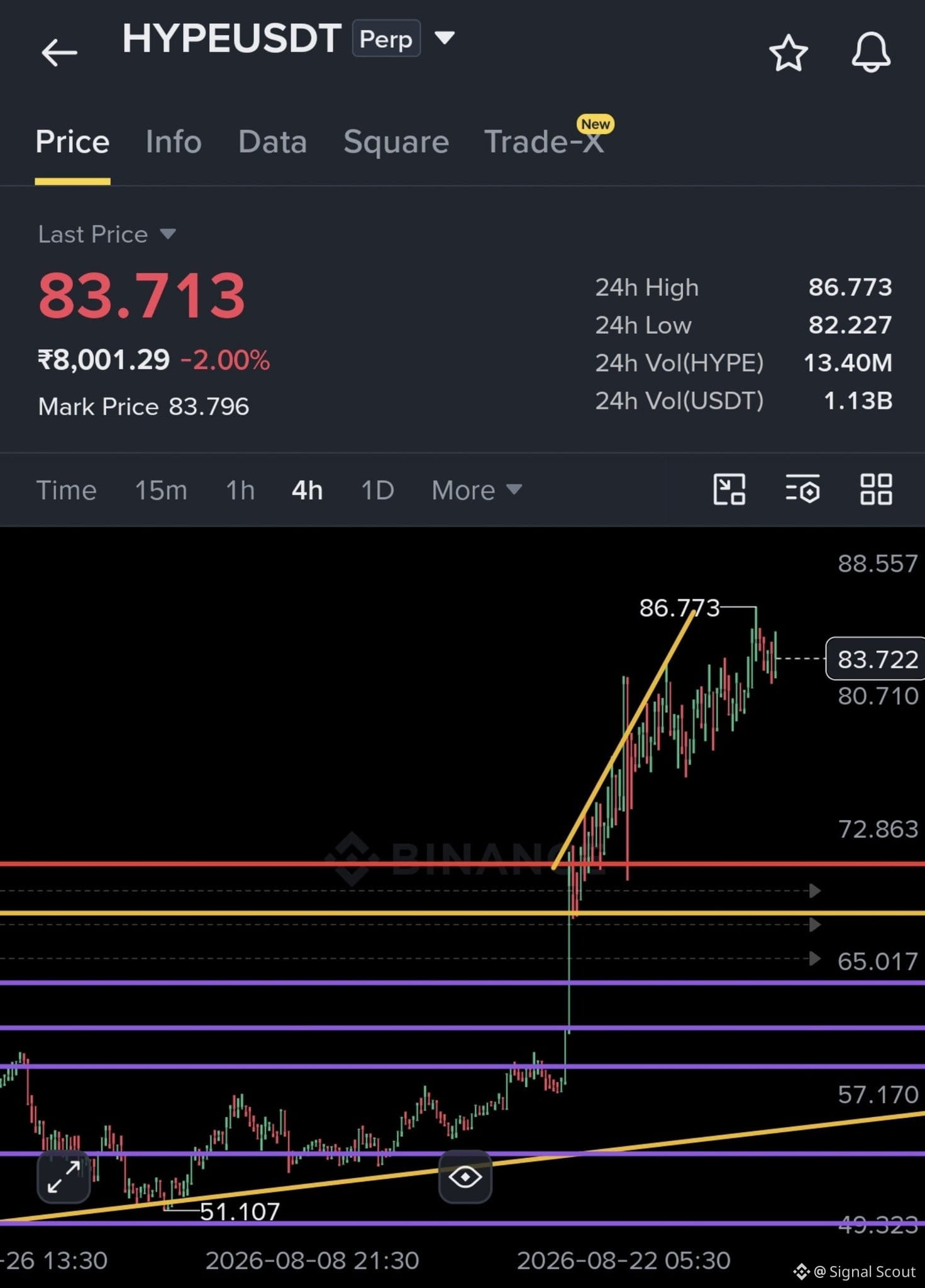
Task: Open the HYPEUSDT pair selector dropdown arrow
Action: pyautogui.click(x=445, y=38)
